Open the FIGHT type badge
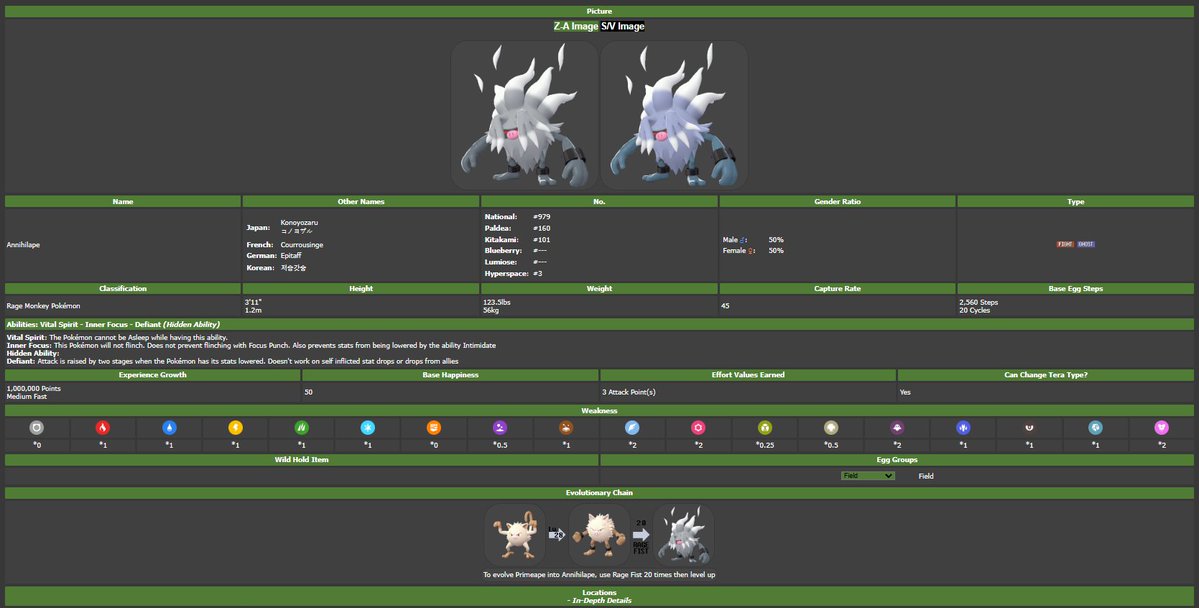This screenshot has width=1199, height=608. point(1065,245)
